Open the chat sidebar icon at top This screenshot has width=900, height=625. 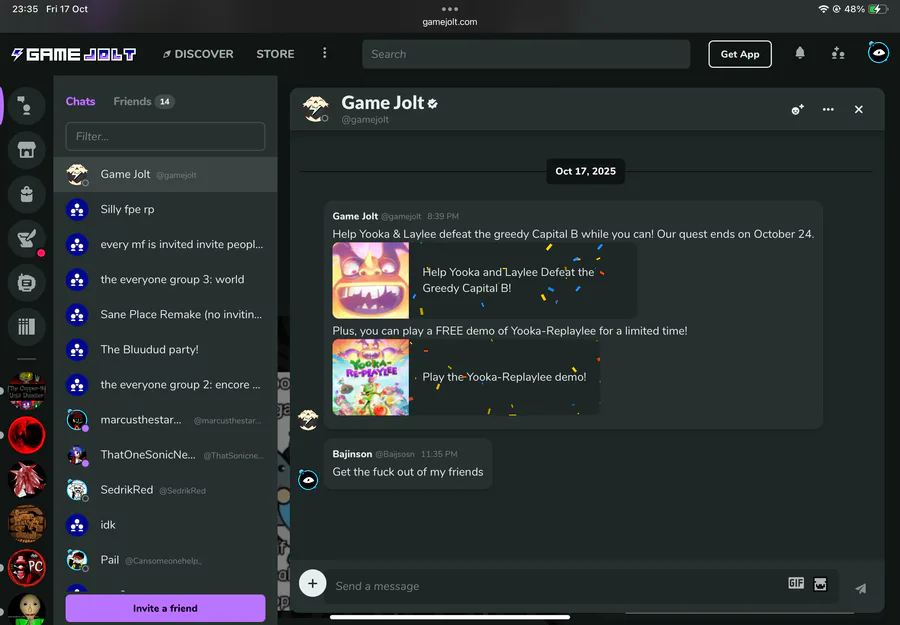[26, 106]
